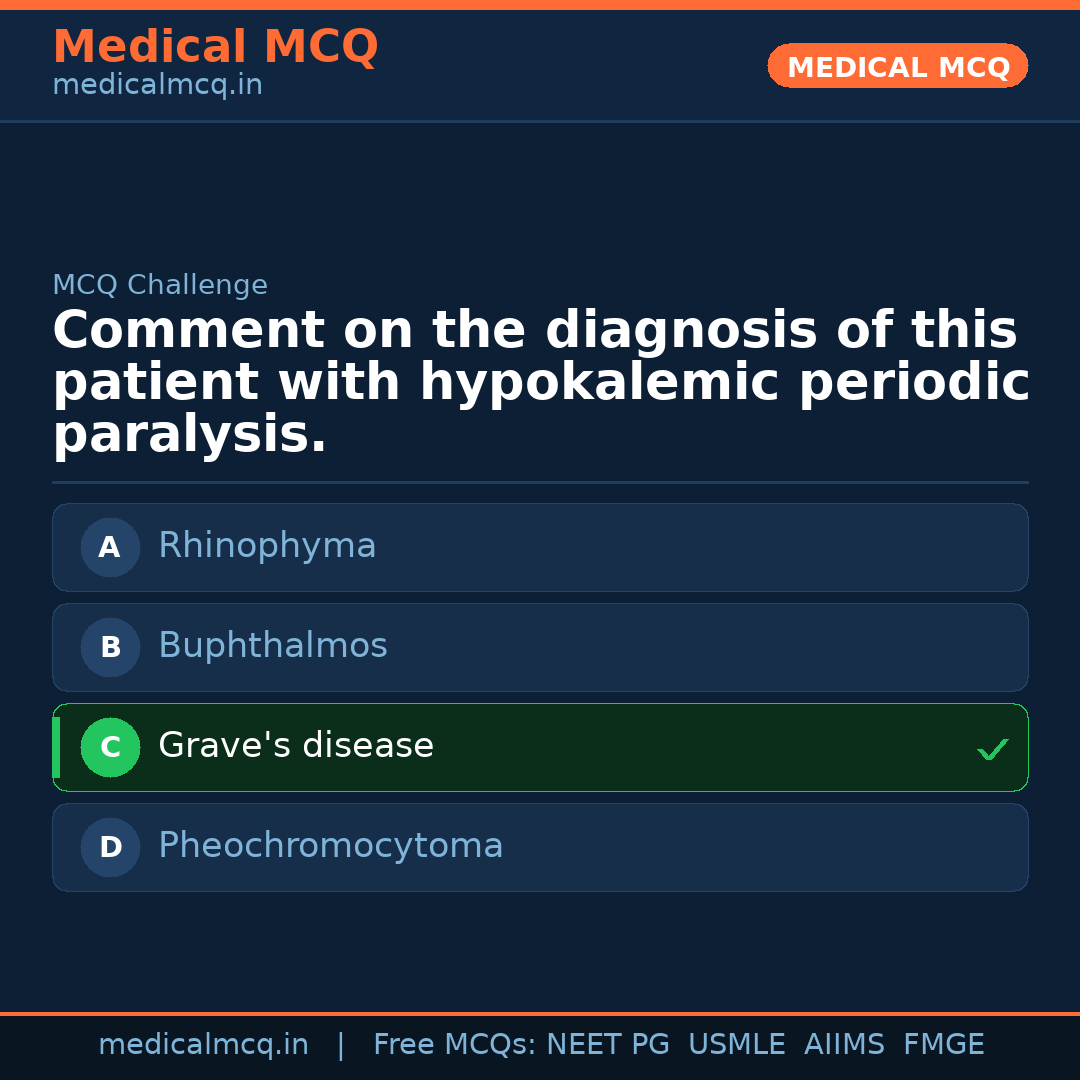
Task: Click the MCQ Challenge label
Action: (x=160, y=285)
